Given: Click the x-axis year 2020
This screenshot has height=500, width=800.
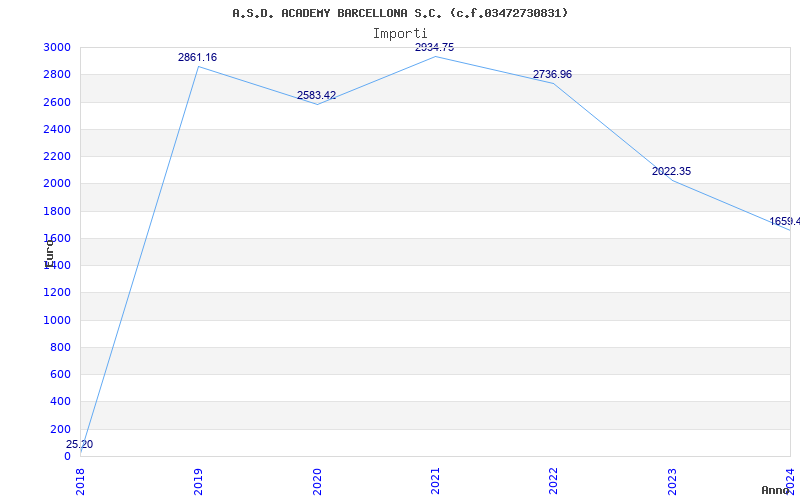Looking at the screenshot, I should pos(317,482).
